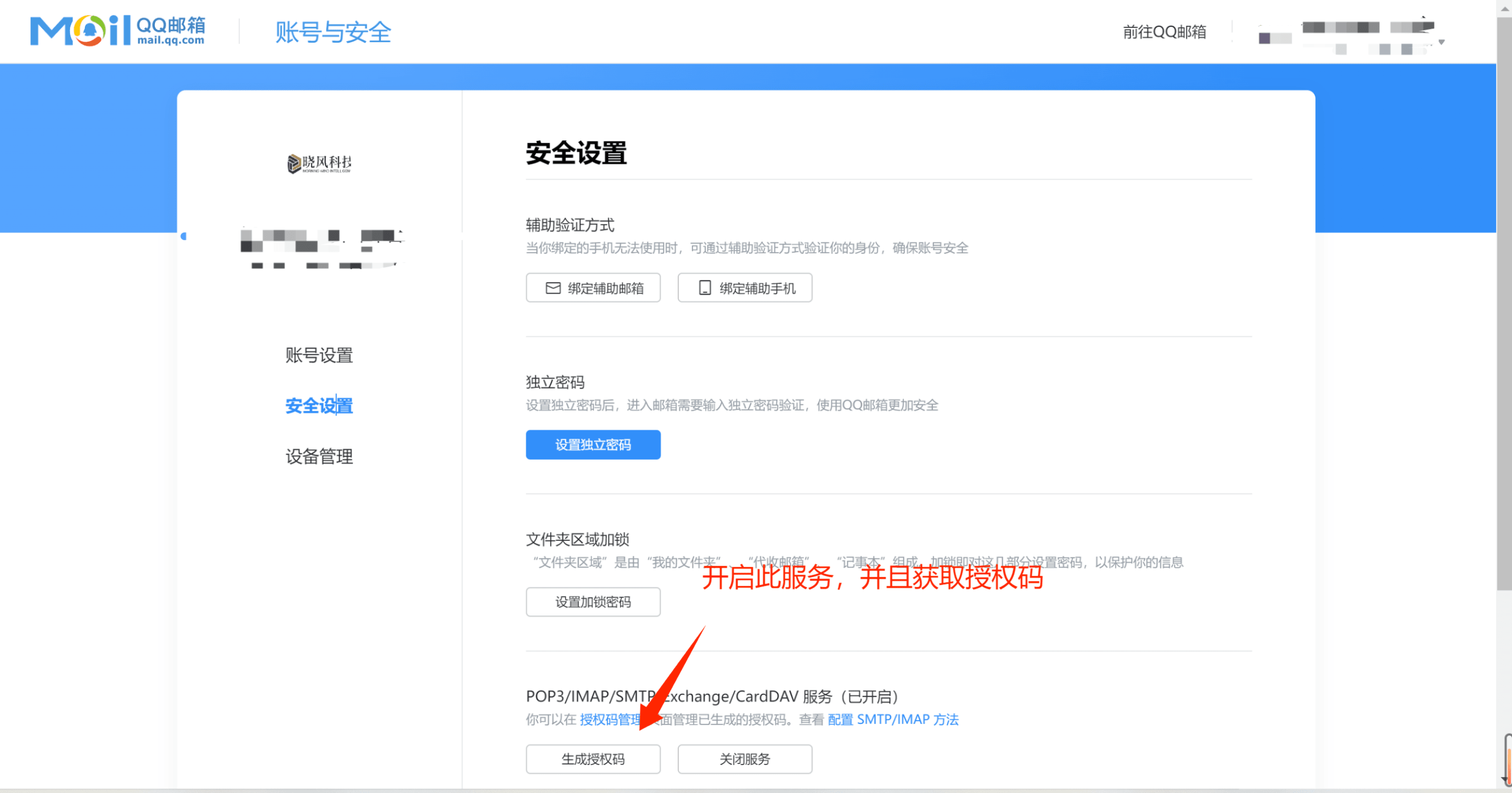Go to 设备管理 in the sidebar
1512x793 pixels.
pos(319,457)
